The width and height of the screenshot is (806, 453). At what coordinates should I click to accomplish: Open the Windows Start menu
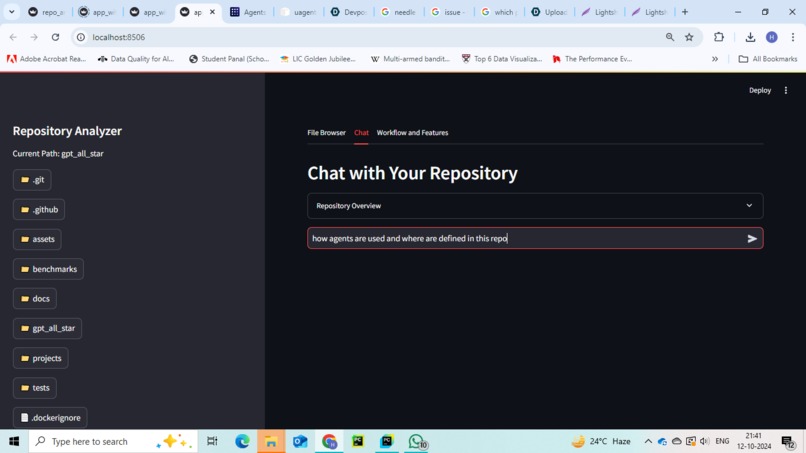[x=14, y=441]
